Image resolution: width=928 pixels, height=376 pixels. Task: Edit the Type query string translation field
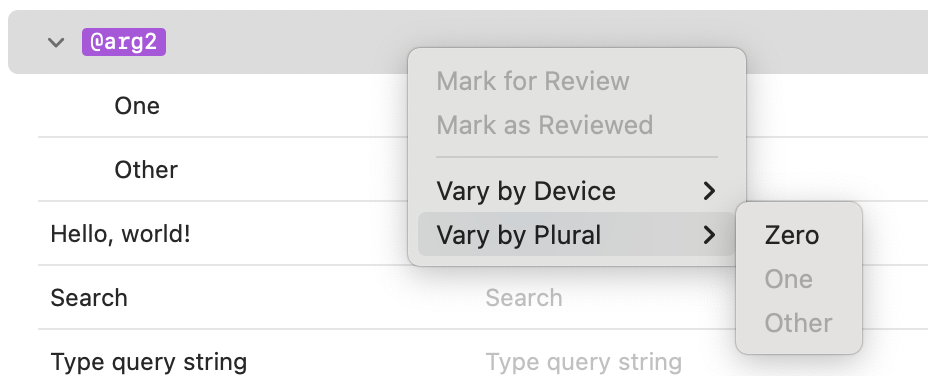point(584,361)
